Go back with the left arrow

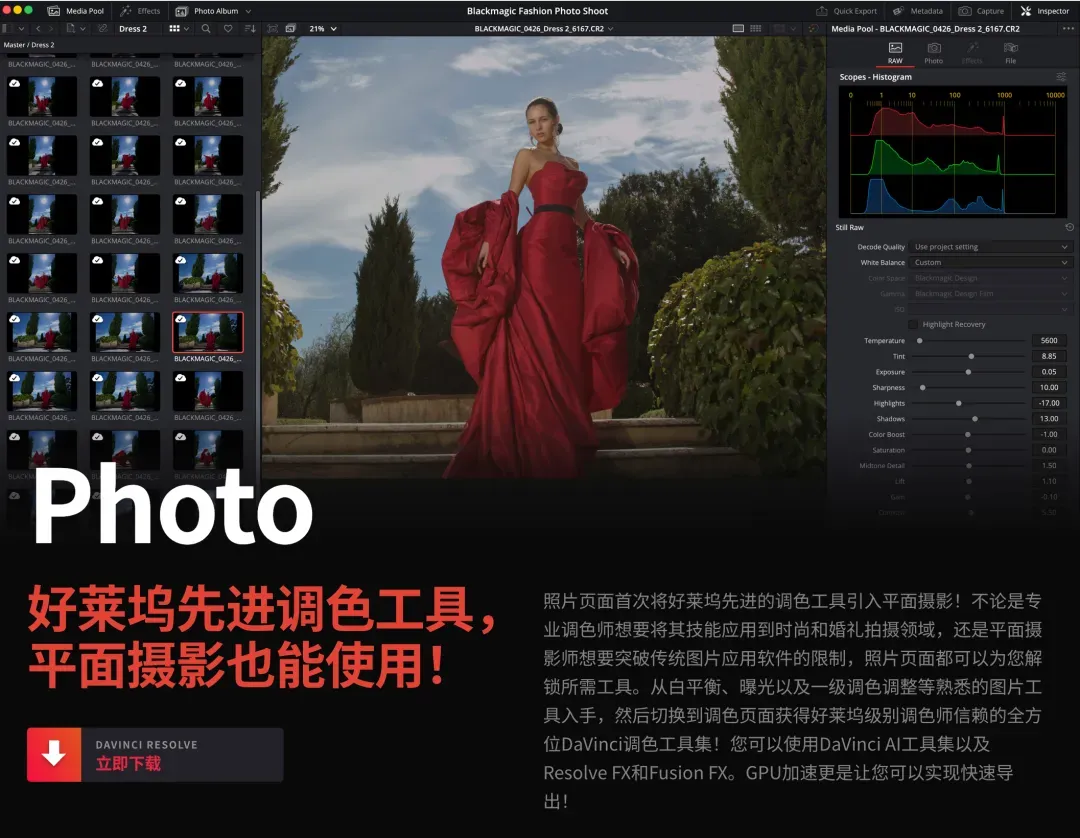pos(38,29)
